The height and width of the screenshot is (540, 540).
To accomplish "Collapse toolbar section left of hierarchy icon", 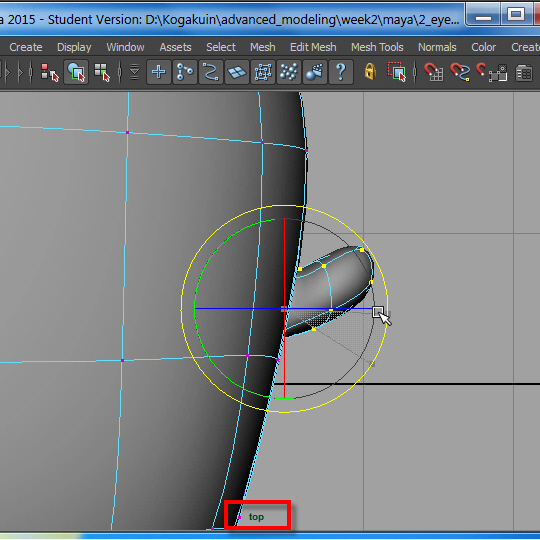I will pyautogui.click(x=31, y=72).
